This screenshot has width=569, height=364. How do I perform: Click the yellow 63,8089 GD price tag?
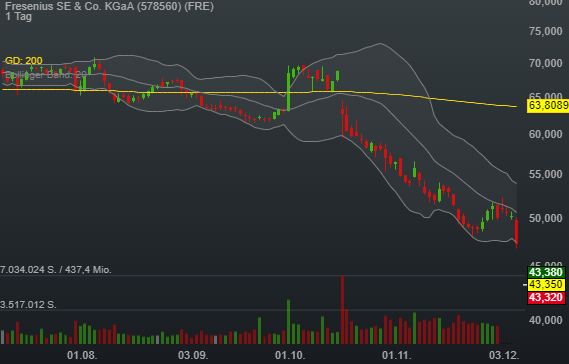(548, 105)
